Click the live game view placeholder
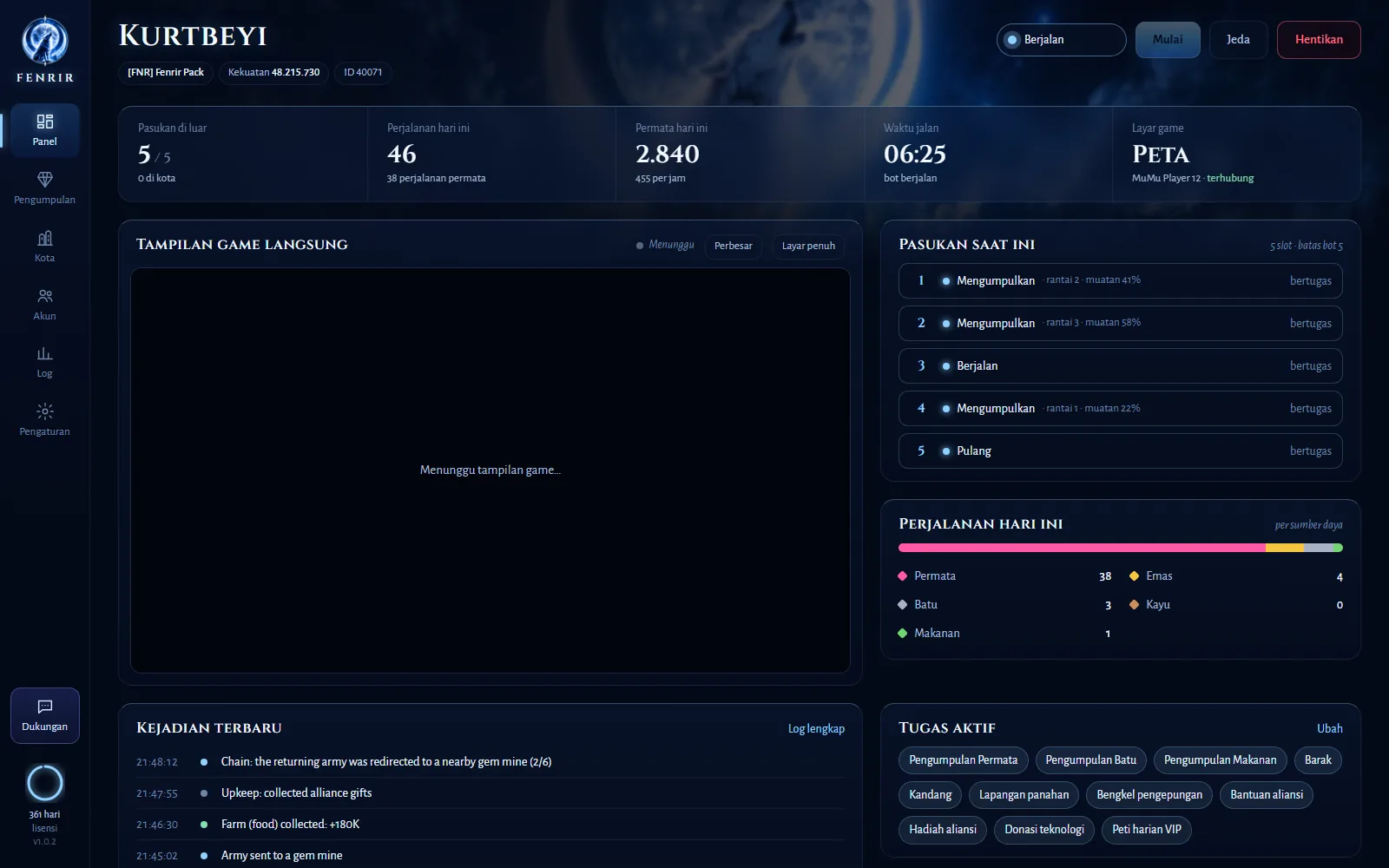Screen dimensions: 1389x868 [490, 470]
